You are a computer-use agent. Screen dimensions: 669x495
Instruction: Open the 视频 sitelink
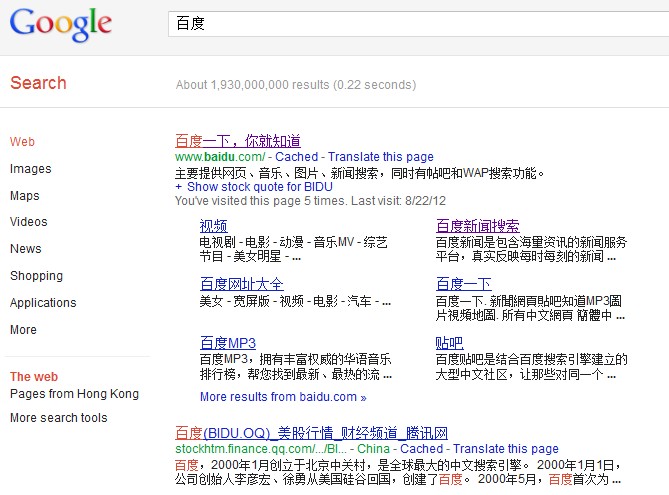coord(213,226)
